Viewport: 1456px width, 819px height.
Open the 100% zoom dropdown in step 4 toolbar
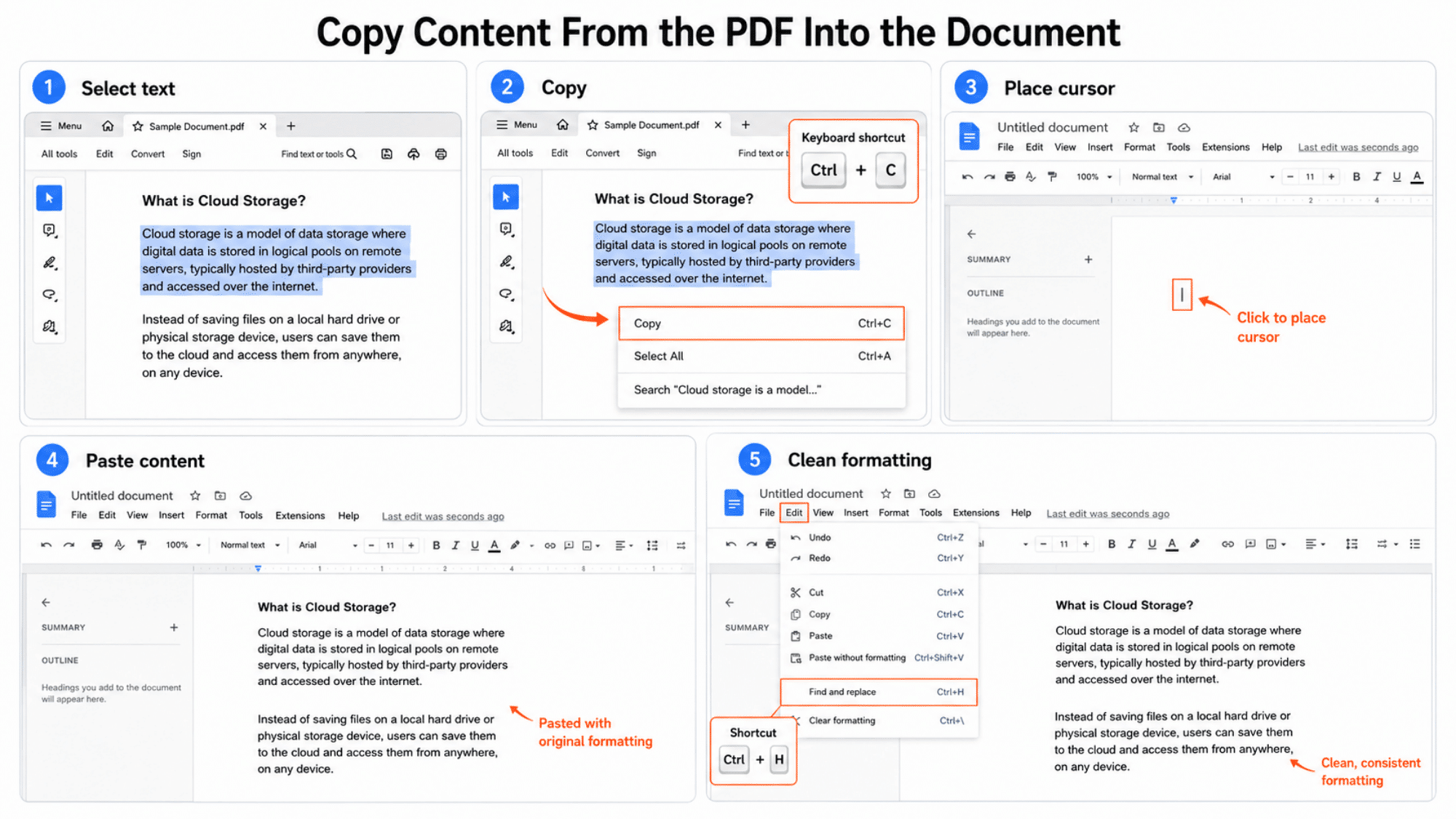click(183, 545)
